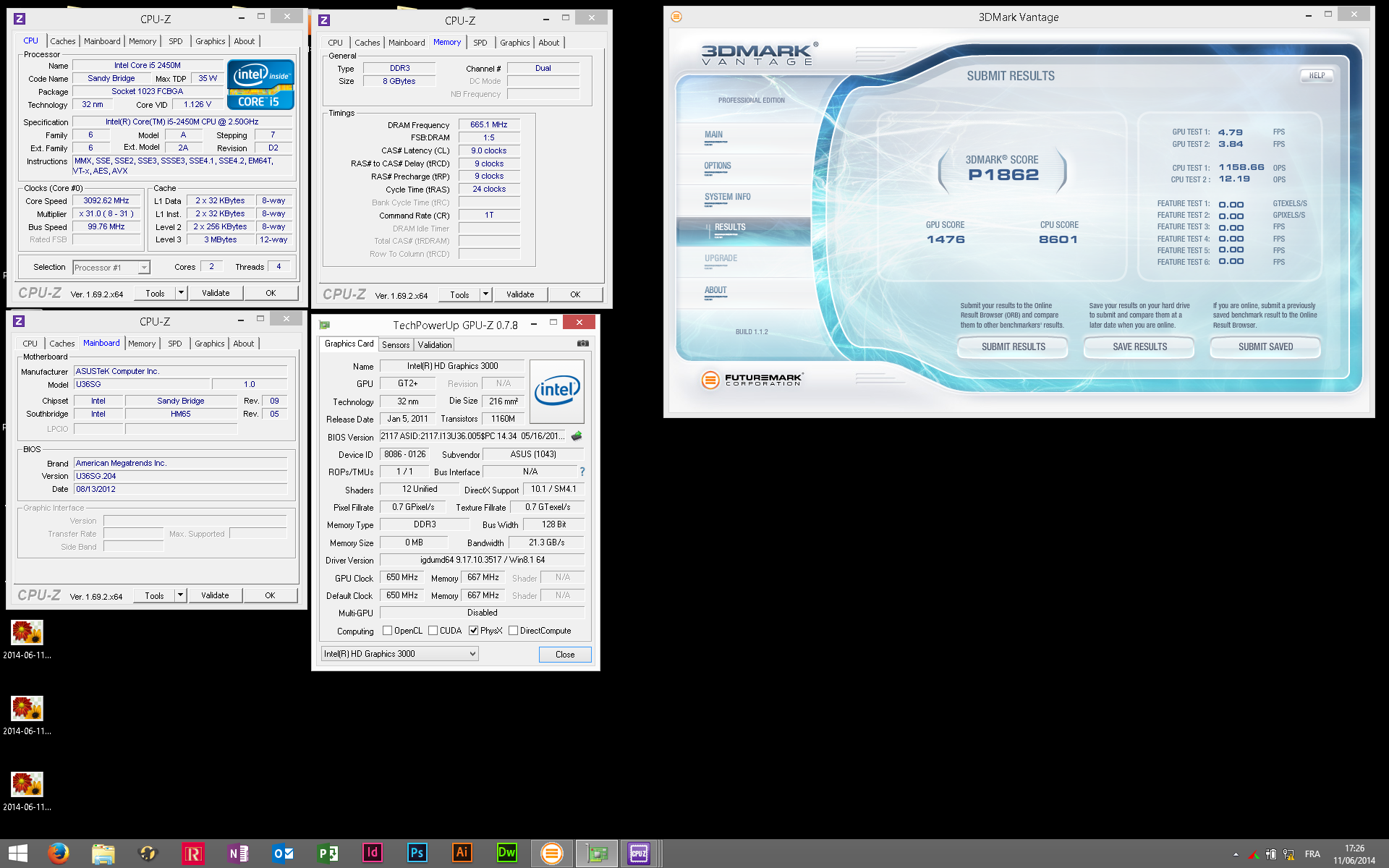Screen dimensions: 1389x868
Task: Toggle the PhysX checkbox in GPU-Z
Action: [x=473, y=631]
